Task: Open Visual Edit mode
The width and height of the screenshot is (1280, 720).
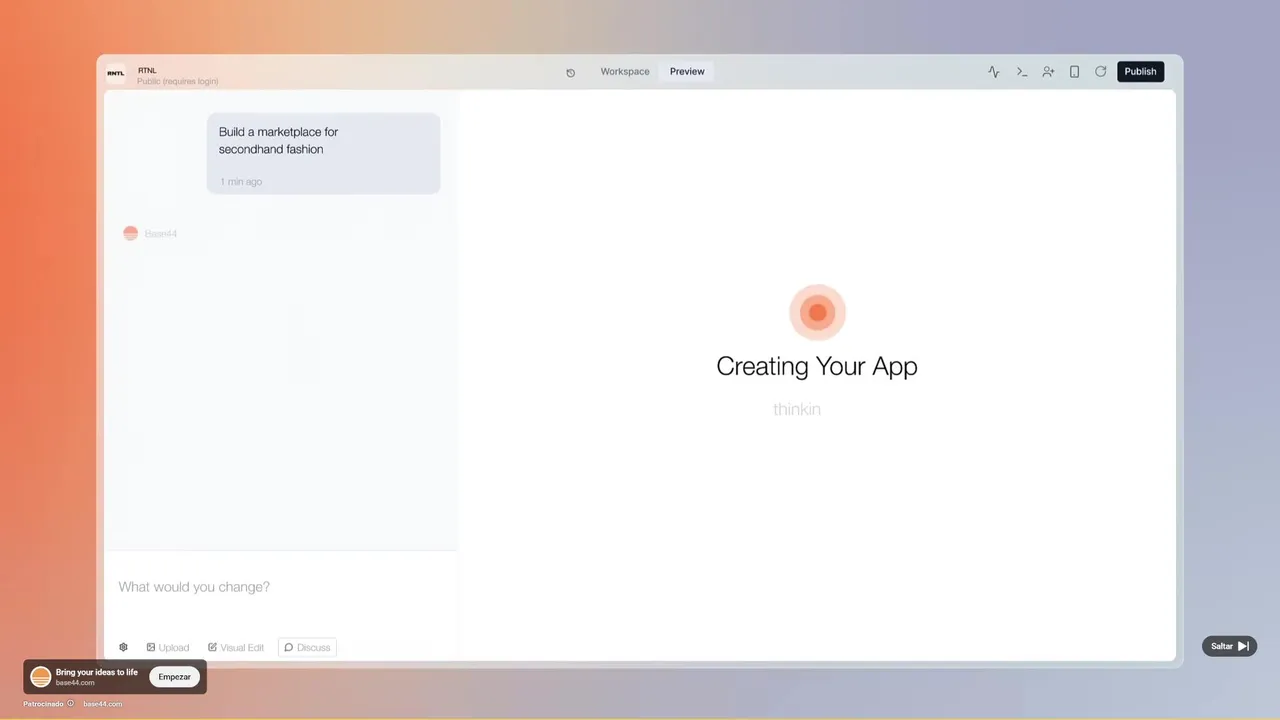Action: point(236,647)
